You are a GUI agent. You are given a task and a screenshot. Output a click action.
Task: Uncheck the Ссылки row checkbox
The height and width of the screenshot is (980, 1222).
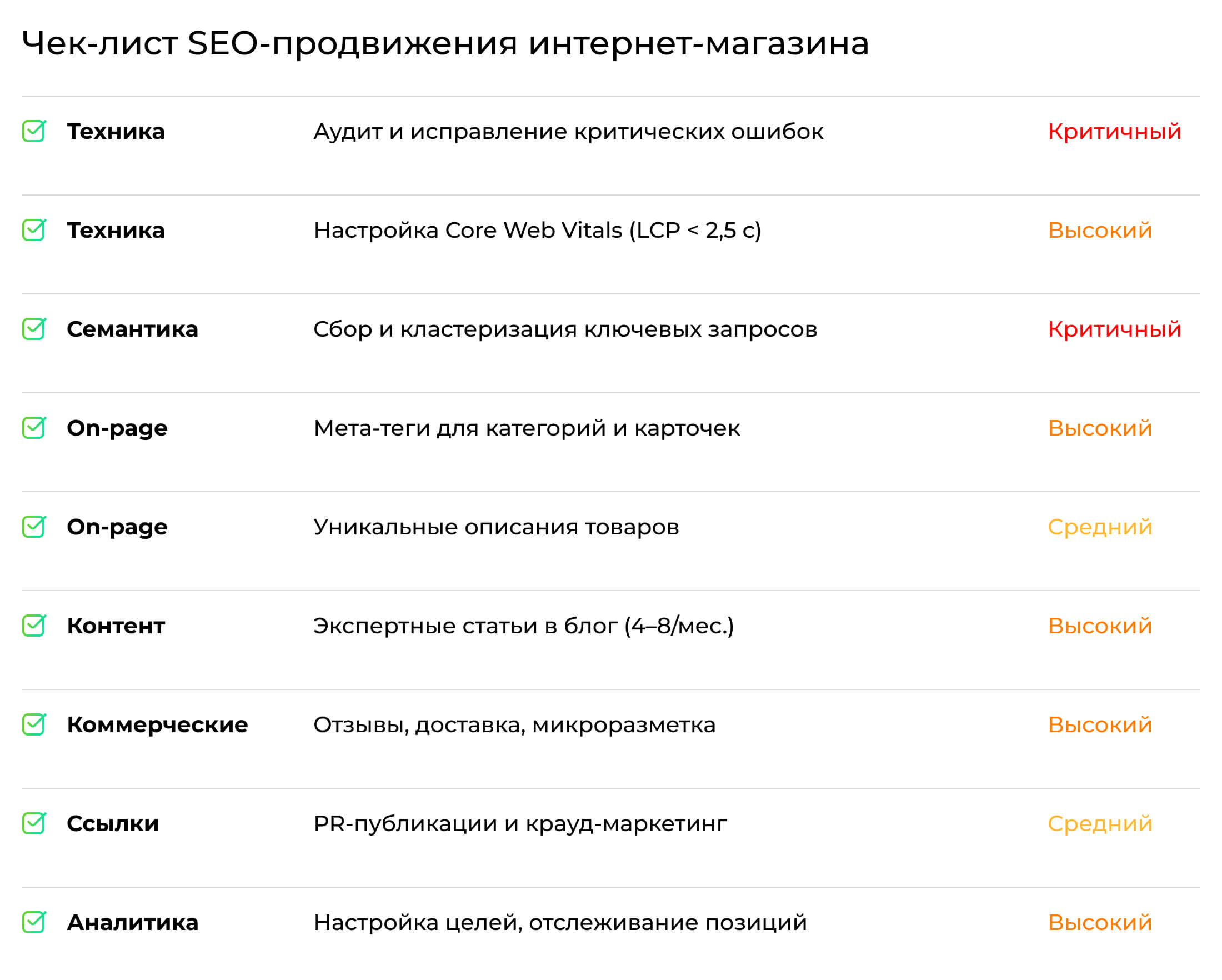[x=33, y=823]
